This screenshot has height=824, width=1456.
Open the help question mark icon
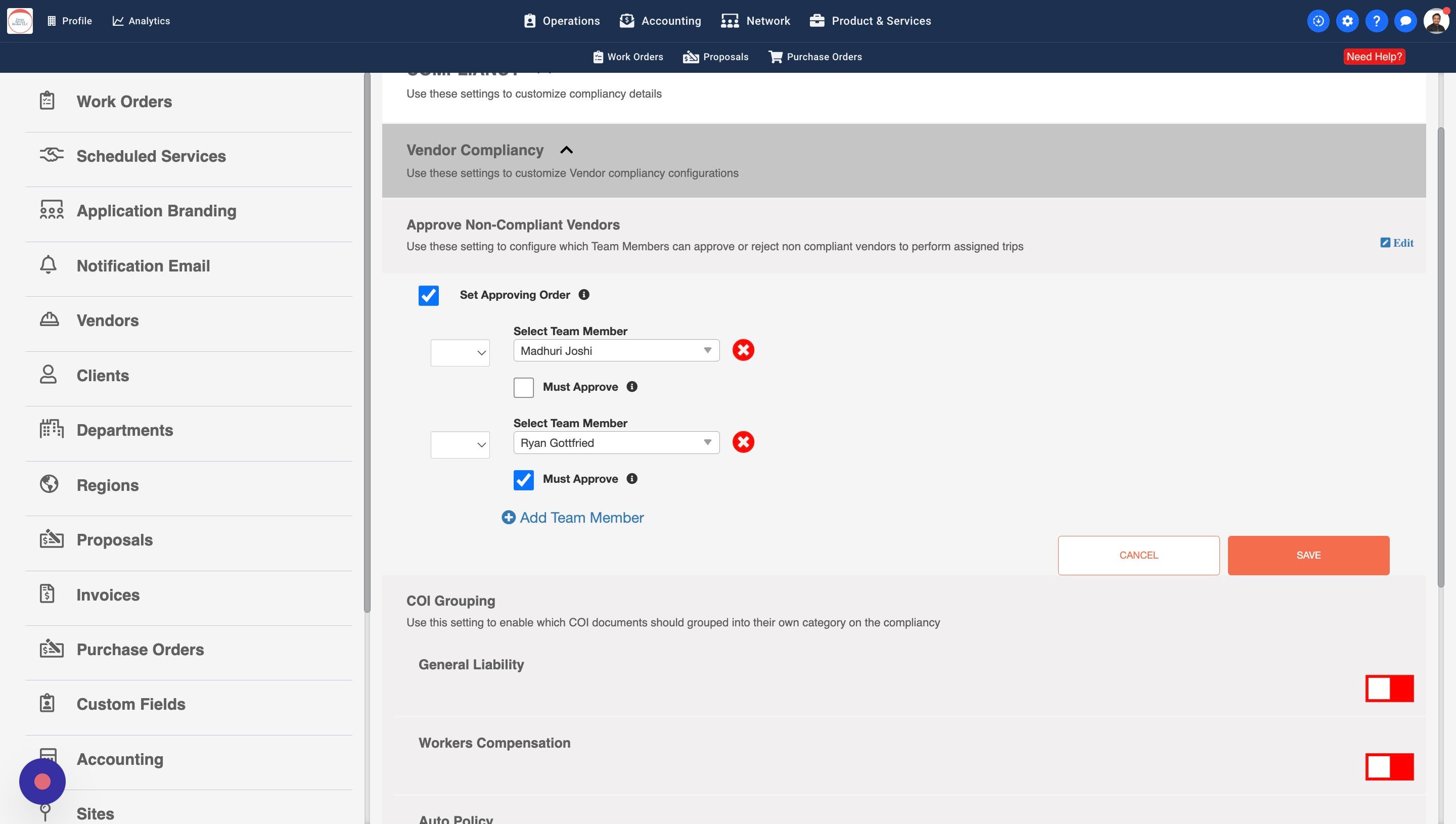coord(1376,21)
